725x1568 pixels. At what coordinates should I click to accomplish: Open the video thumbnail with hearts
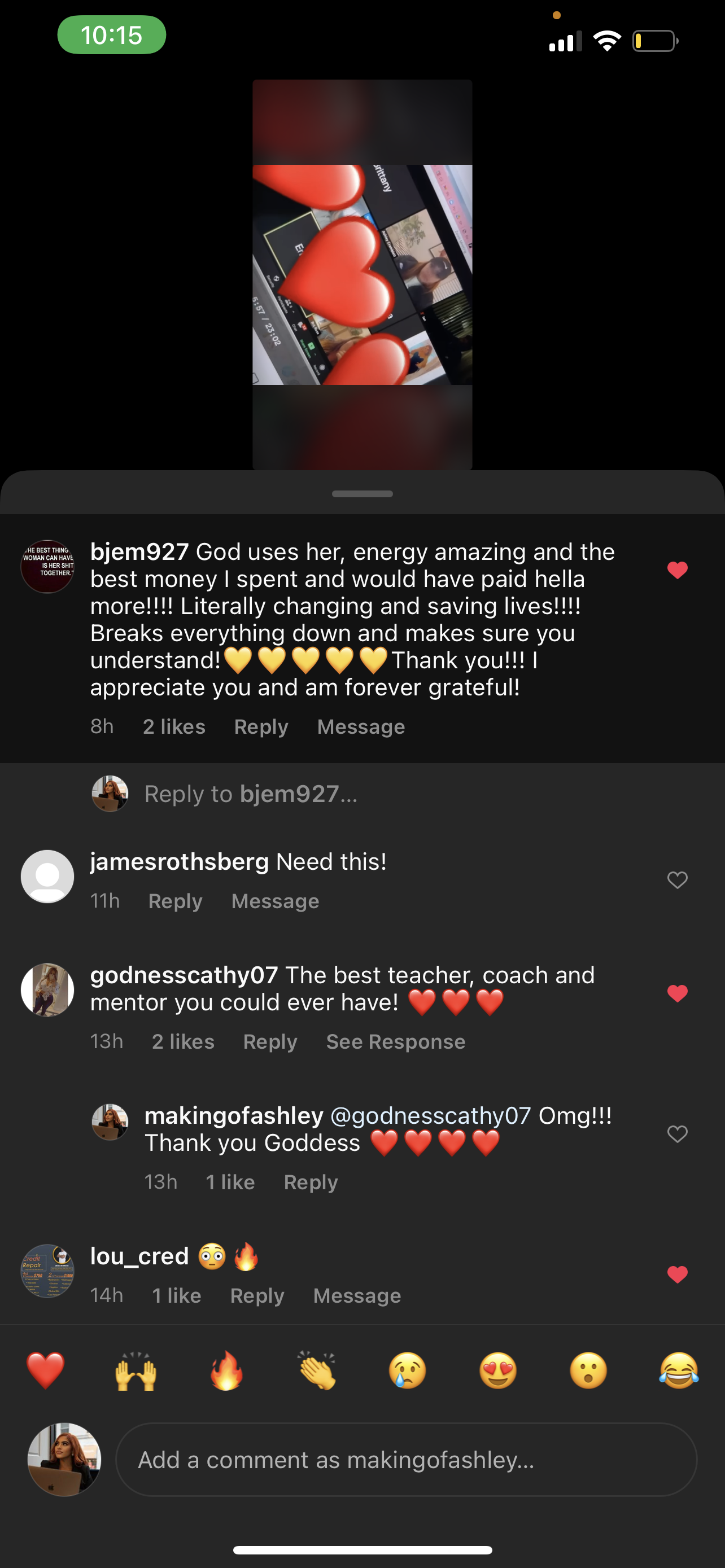tap(362, 274)
